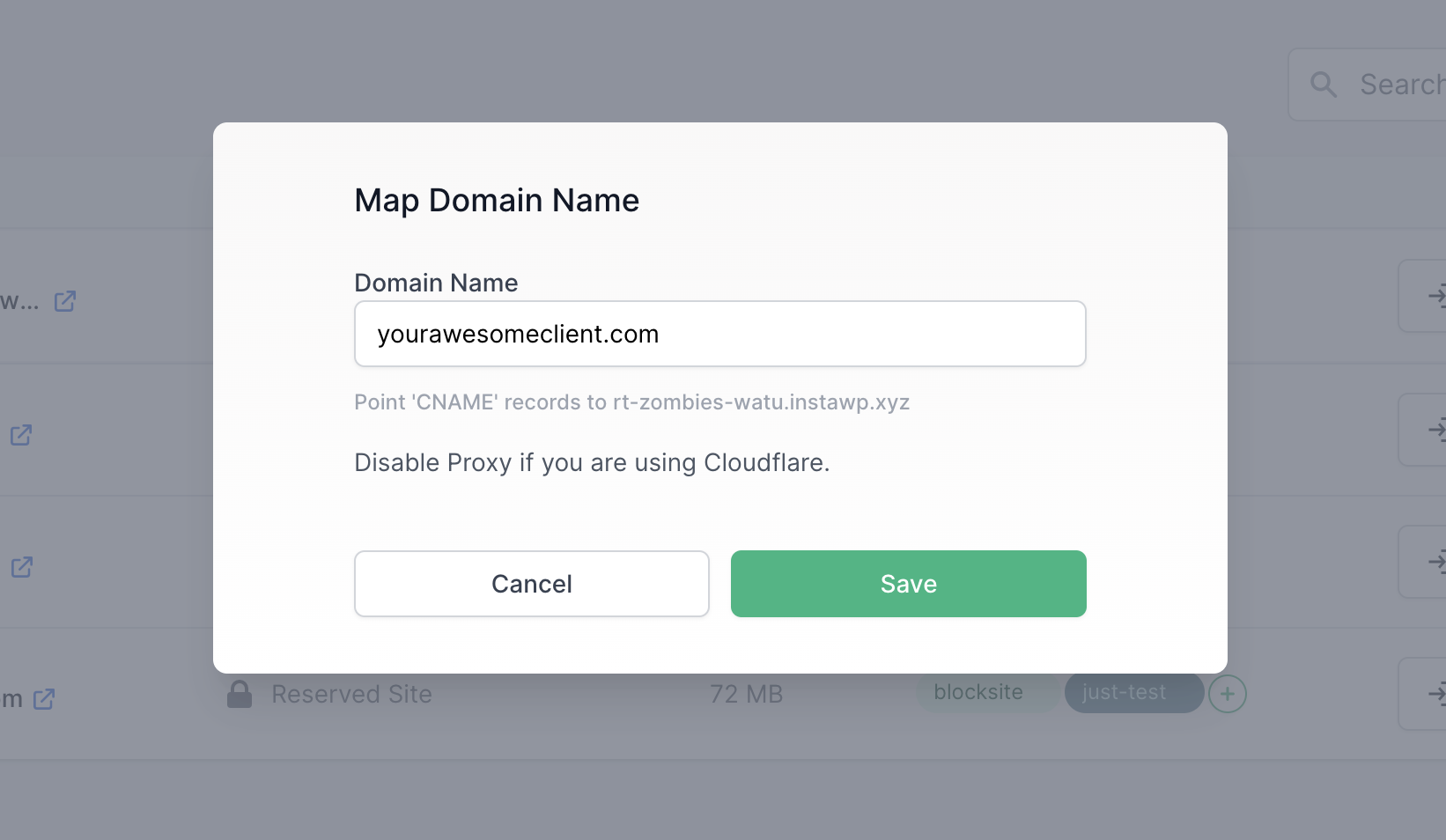Click the 'Domain Name' field label
The height and width of the screenshot is (840, 1446).
pyautogui.click(x=436, y=283)
